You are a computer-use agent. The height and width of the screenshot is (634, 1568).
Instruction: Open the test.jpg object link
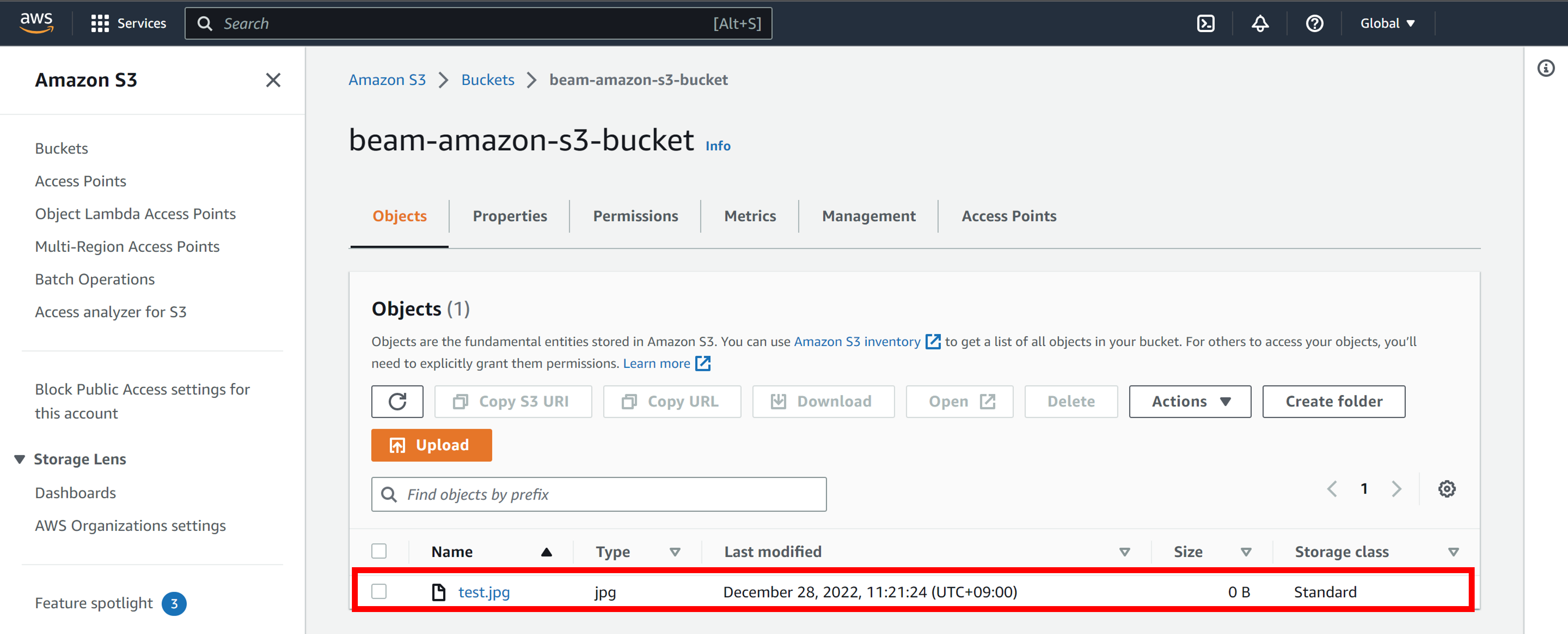[484, 591]
